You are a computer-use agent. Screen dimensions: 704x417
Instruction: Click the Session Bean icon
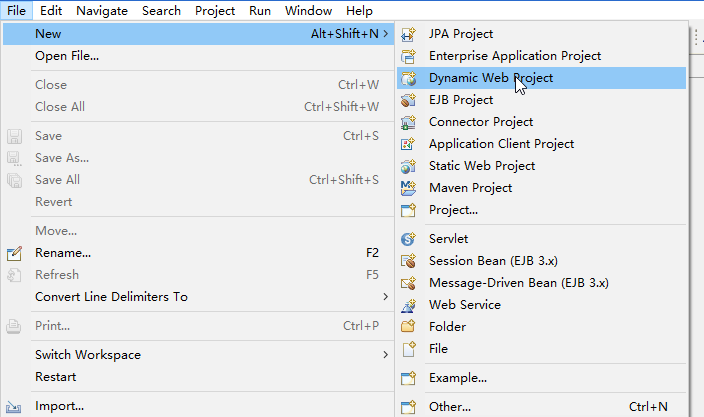click(408, 261)
